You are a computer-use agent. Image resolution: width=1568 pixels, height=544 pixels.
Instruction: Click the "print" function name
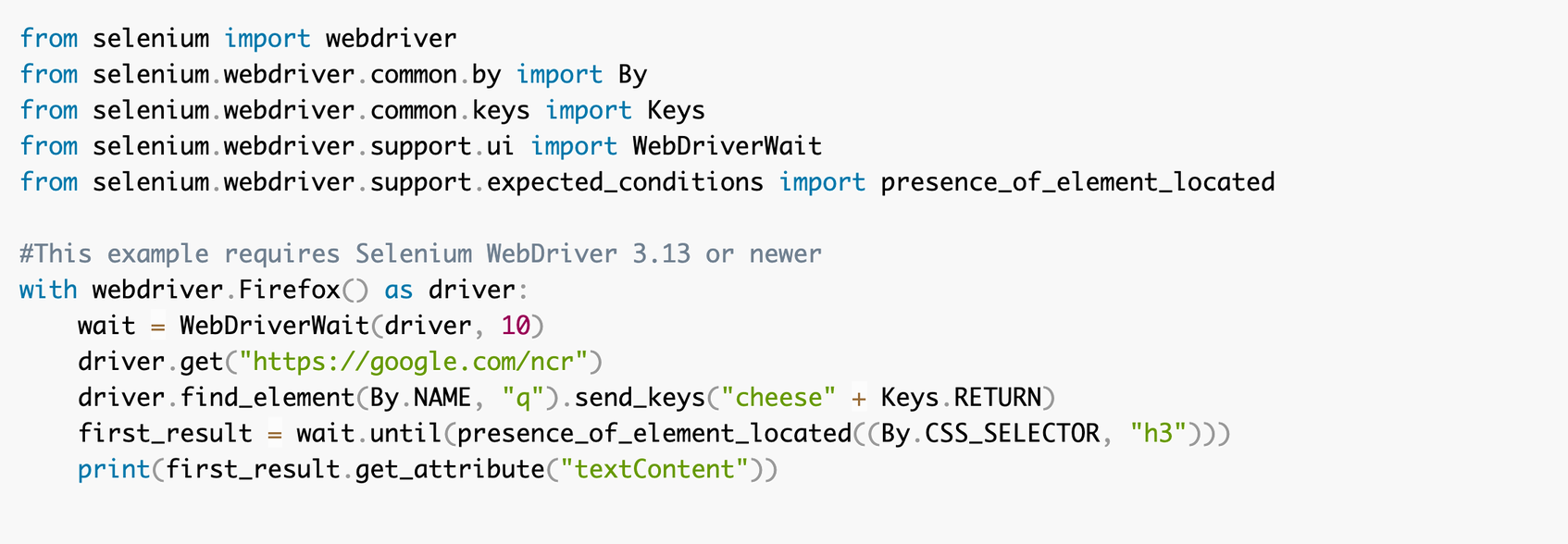(114, 470)
